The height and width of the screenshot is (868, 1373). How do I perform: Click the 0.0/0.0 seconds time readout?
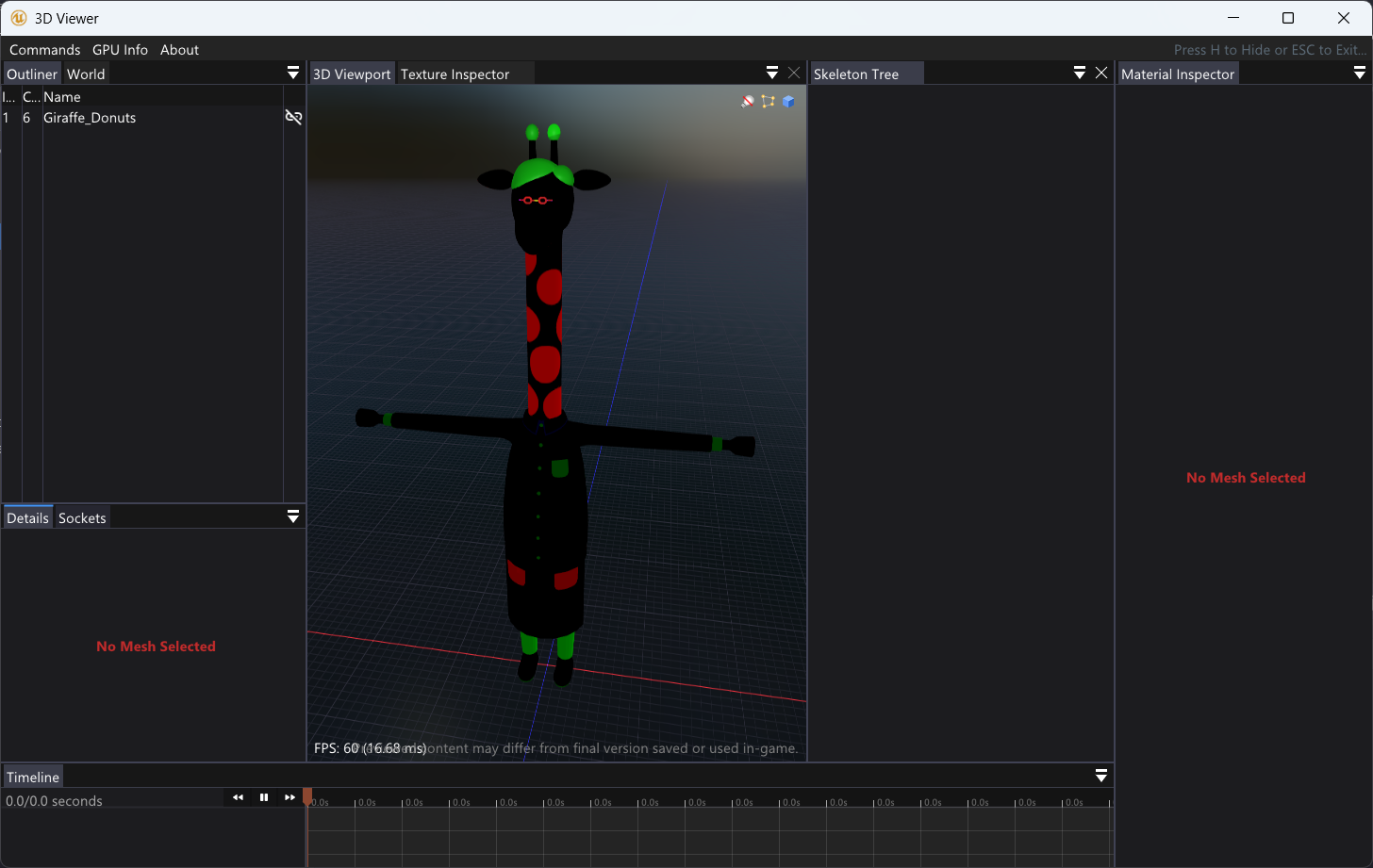pos(54,801)
